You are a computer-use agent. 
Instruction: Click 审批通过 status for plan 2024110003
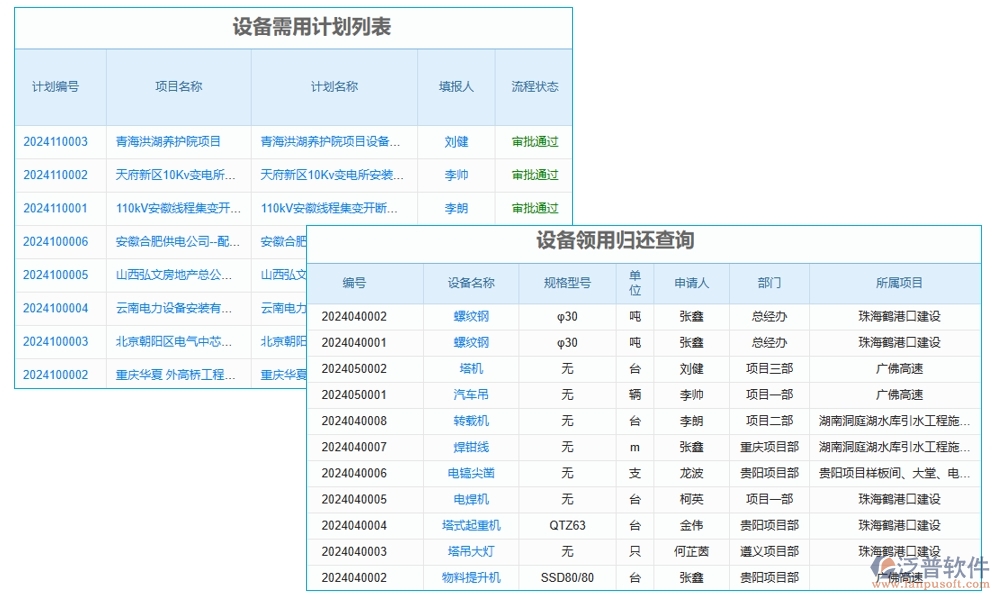pos(536,141)
